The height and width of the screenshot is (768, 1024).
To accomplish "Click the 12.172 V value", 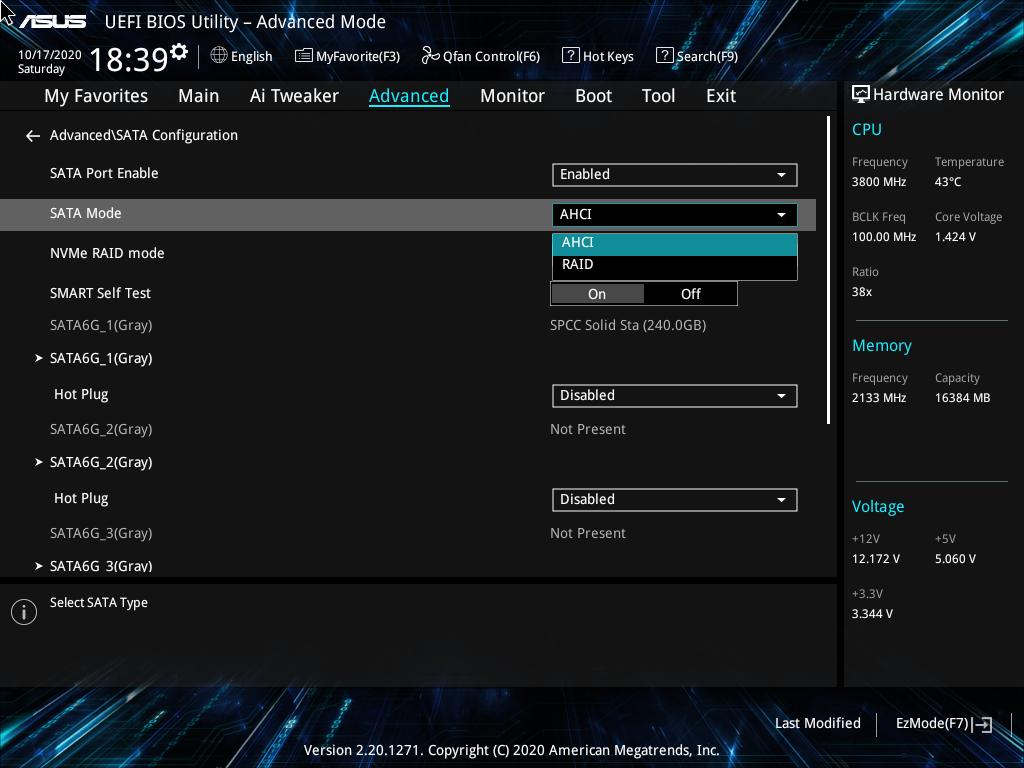I will (x=876, y=560).
